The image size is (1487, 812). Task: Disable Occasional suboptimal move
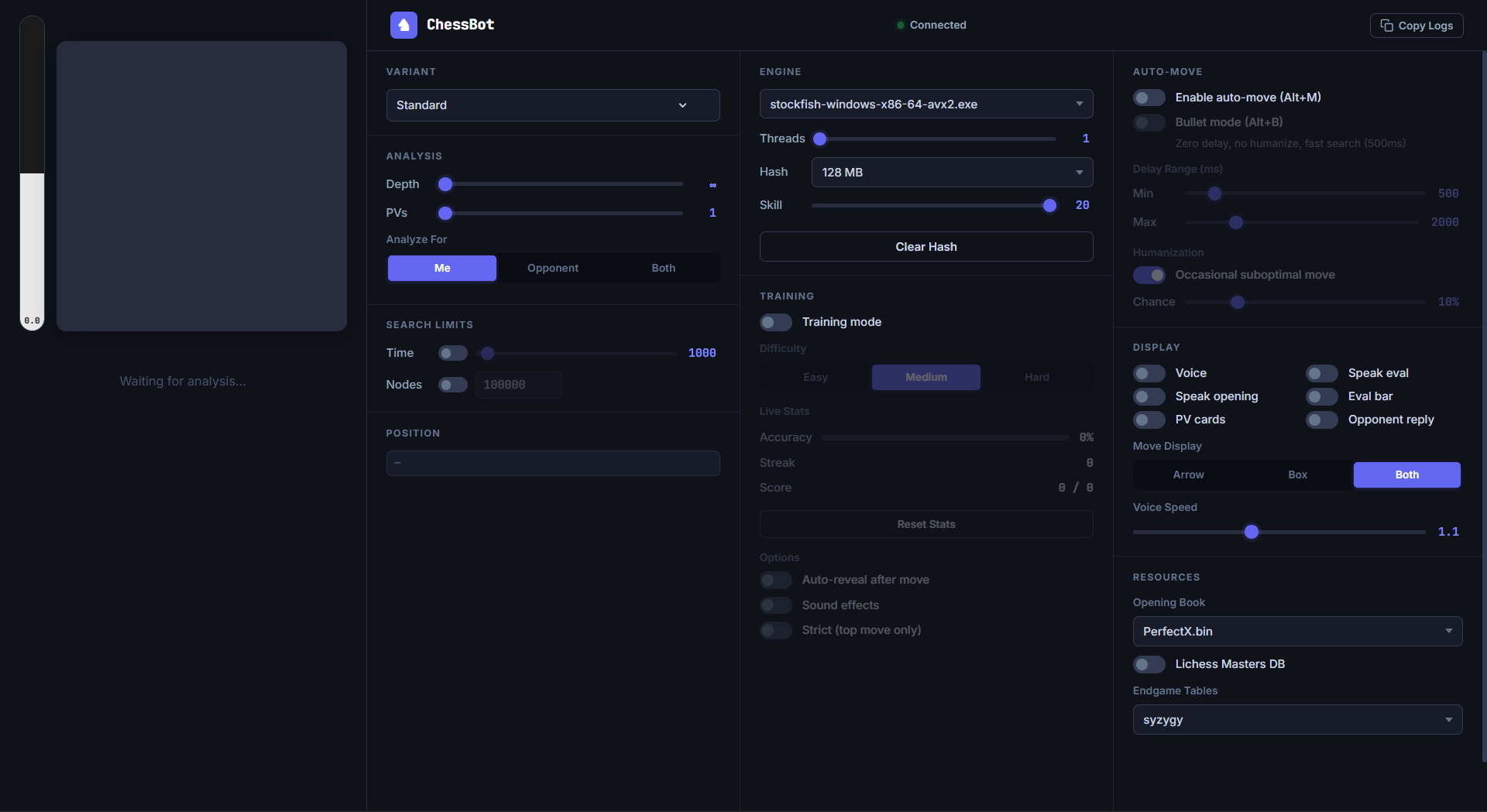(1149, 275)
